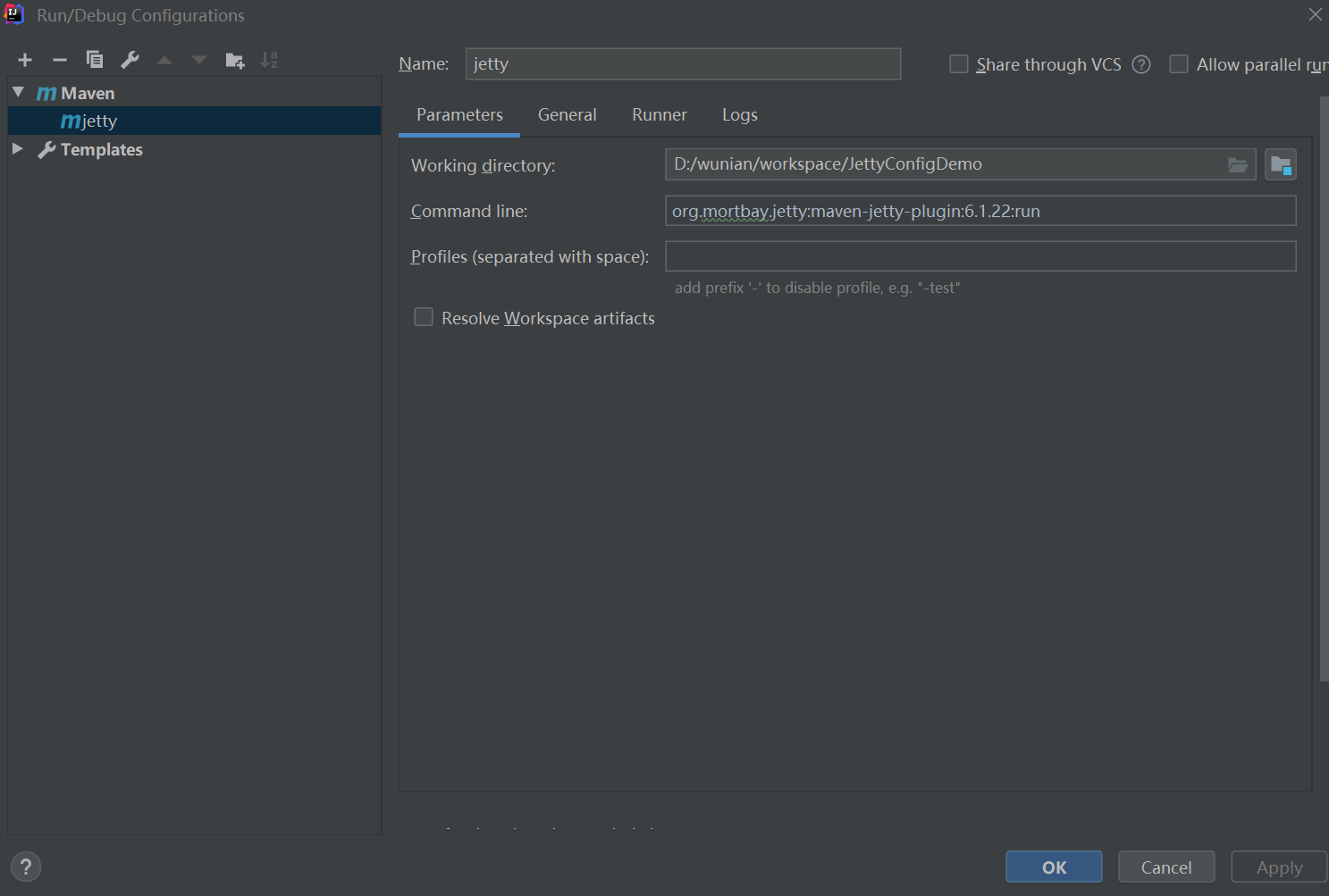Remove configuration with minus icon

60,60
